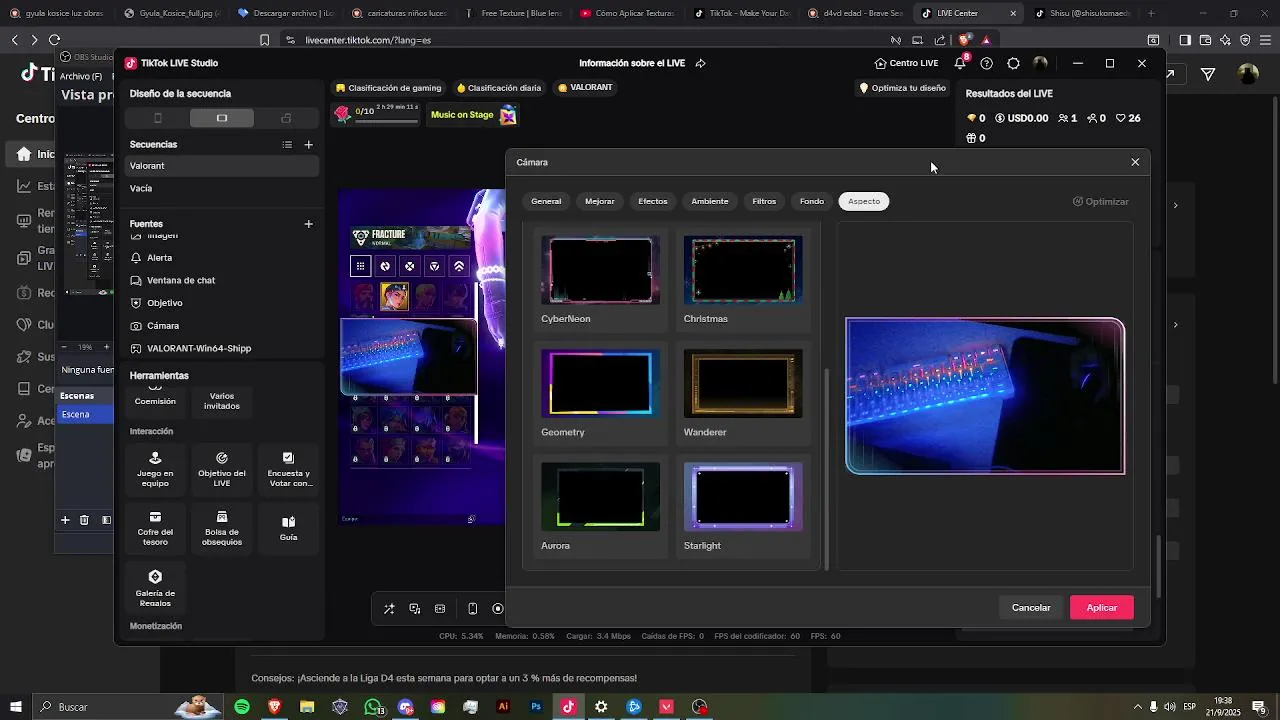1280x720 pixels.
Task: Open the Juego en equipo tool
Action: pos(155,470)
